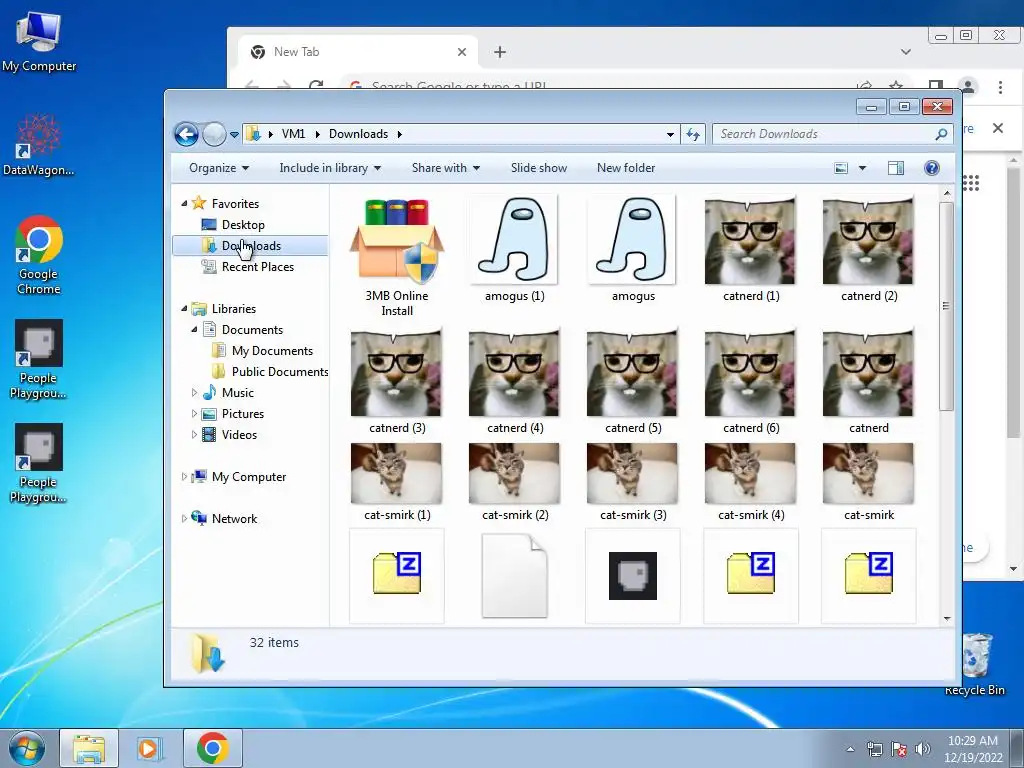The width and height of the screenshot is (1024, 768).
Task: Click the Windows Start button
Action: coord(26,748)
